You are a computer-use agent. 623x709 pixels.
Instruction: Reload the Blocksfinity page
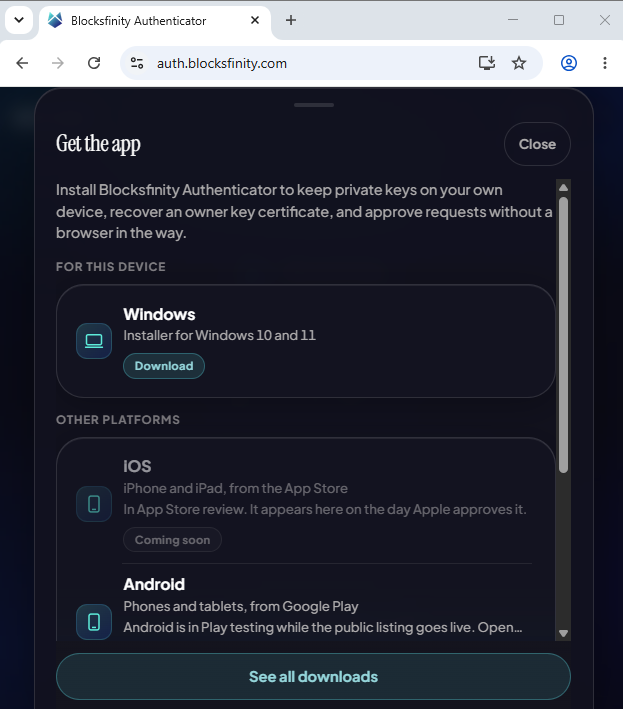(94, 63)
